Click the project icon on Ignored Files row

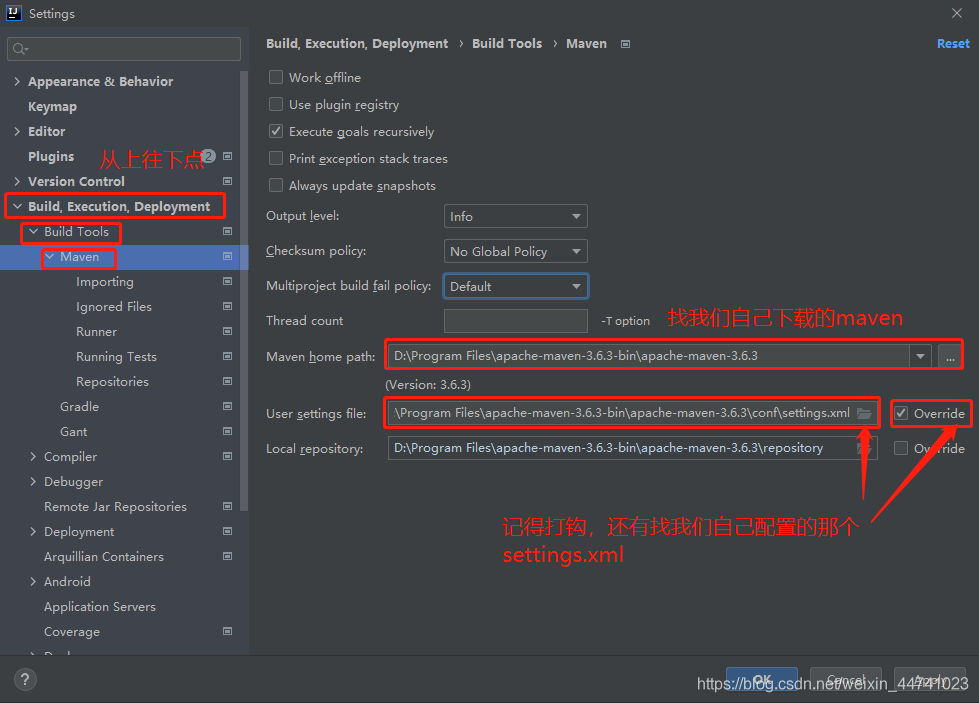click(227, 306)
